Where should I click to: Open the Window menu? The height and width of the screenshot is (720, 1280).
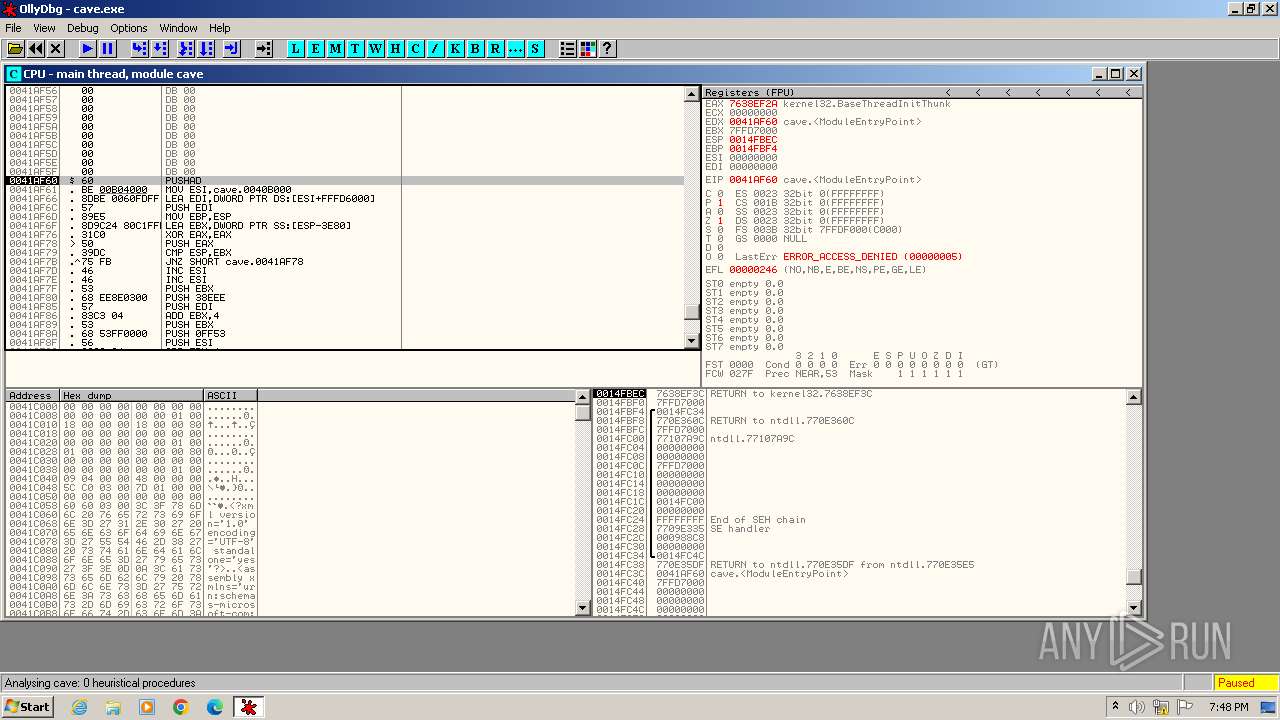coord(178,28)
